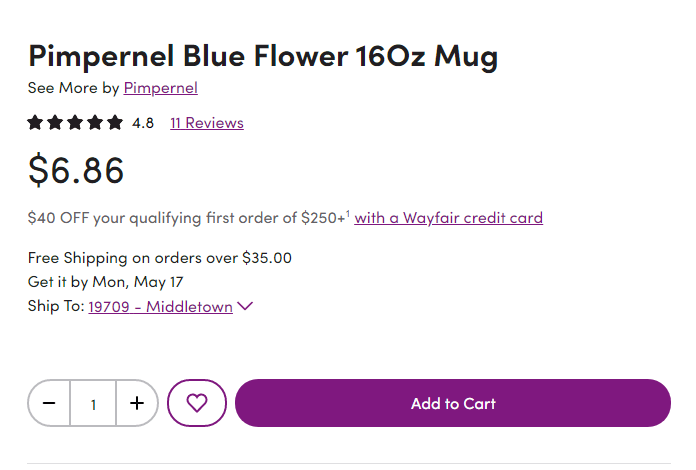Change the 19709 - Middletown shipping location
Image resolution: width=696 pixels, height=470 pixels.
pos(160,307)
